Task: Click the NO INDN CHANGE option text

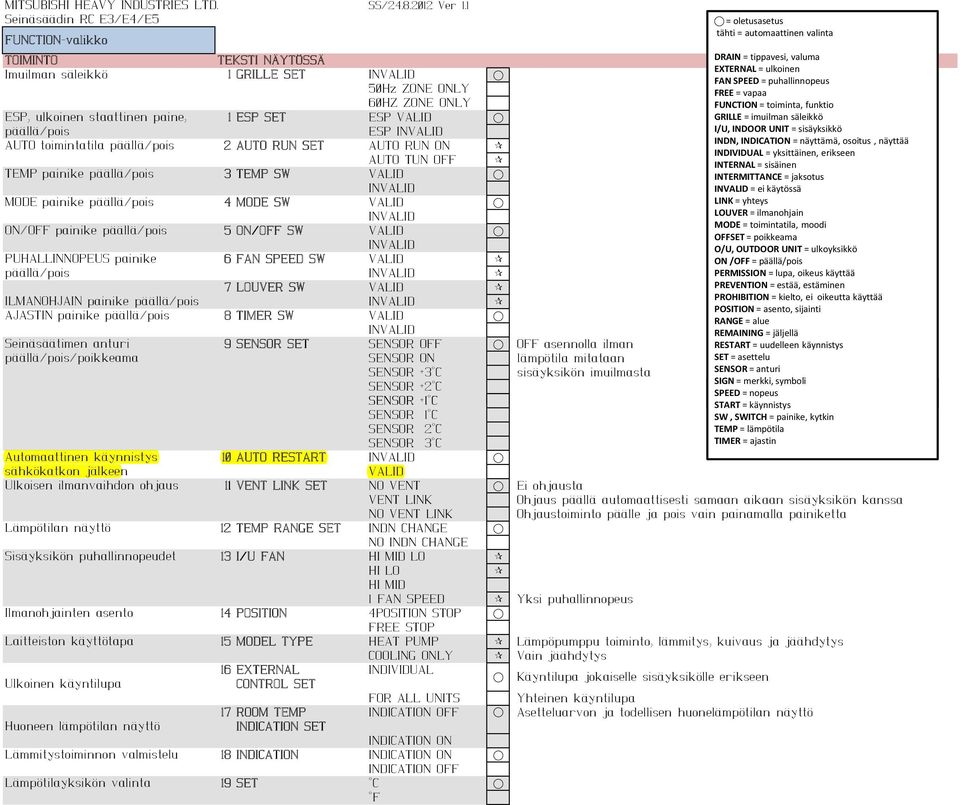Action: pos(418,542)
